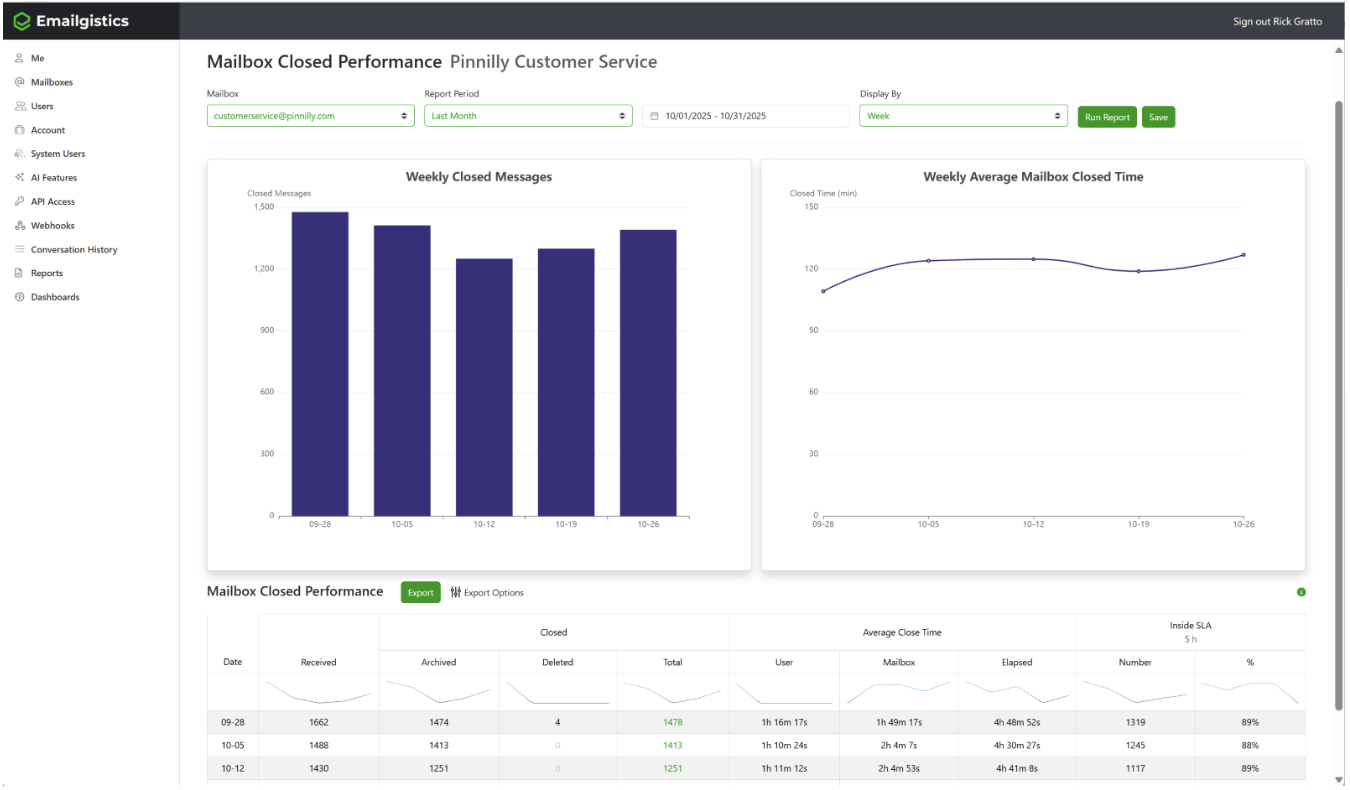Click the 09-28 bar in closed messages chart
Viewport: 1350px width, 790px height.
tap(320, 364)
